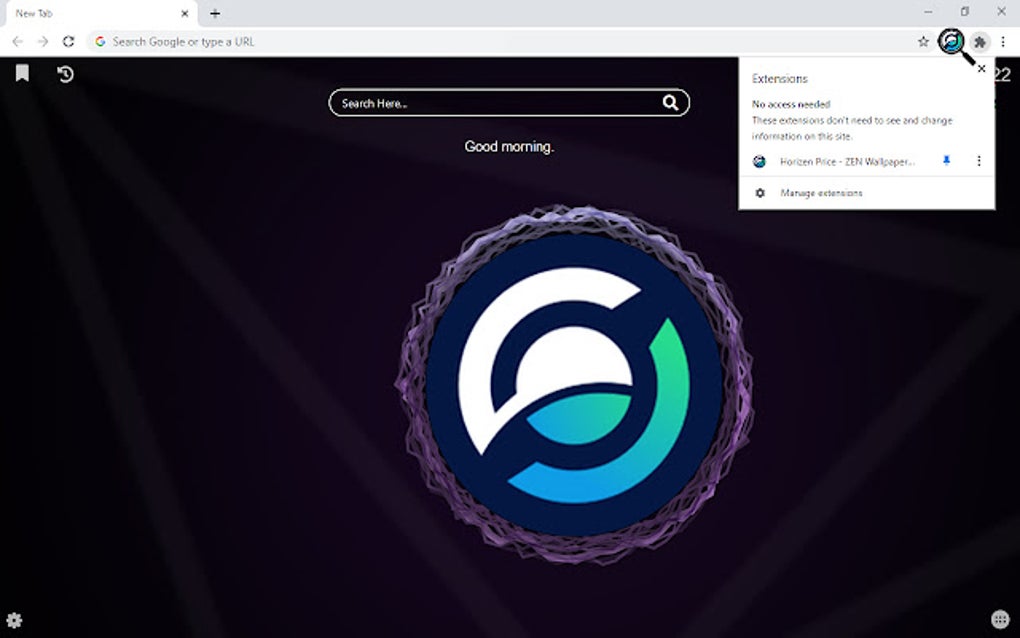Viewport: 1020px width, 638px height.
Task: Unpin the Horizen Price extension
Action: [946, 161]
